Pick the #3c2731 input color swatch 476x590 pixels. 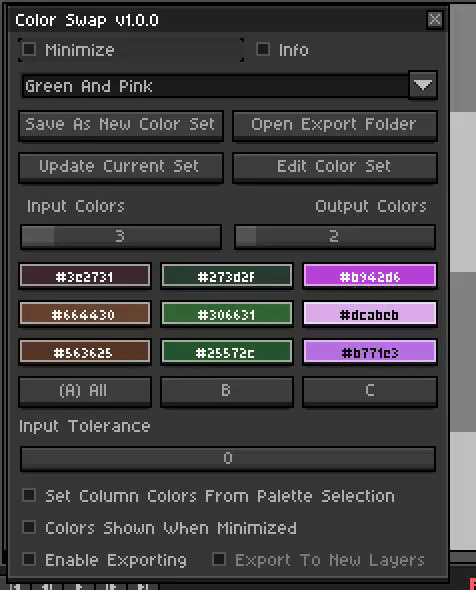pyautogui.click(x=85, y=276)
